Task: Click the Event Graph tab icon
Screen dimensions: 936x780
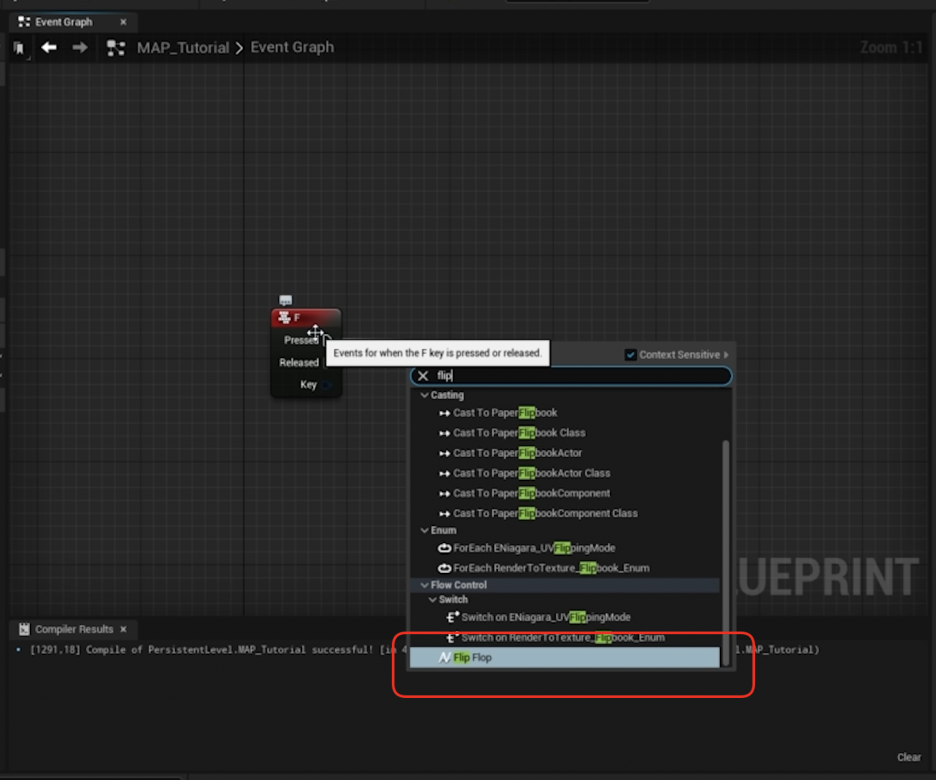Action: 24,22
